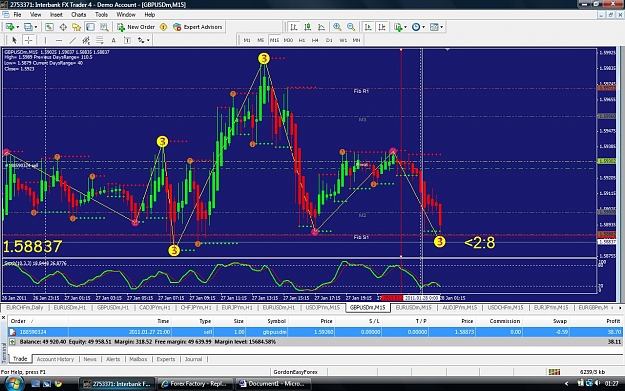Viewport: 625px width, 391px height.
Task: Open the MetaEditor yellow diamond icon
Action: (x=163, y=27)
